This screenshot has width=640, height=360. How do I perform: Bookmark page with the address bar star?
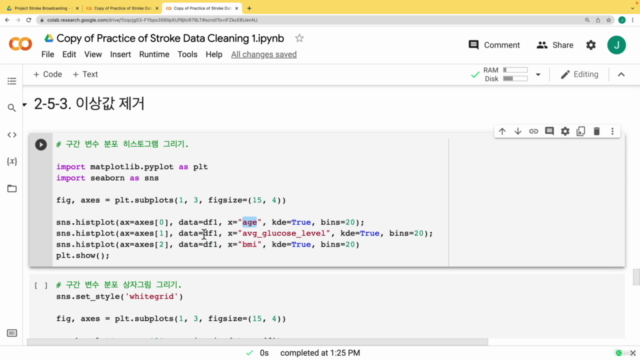pyautogui.click(x=609, y=20)
